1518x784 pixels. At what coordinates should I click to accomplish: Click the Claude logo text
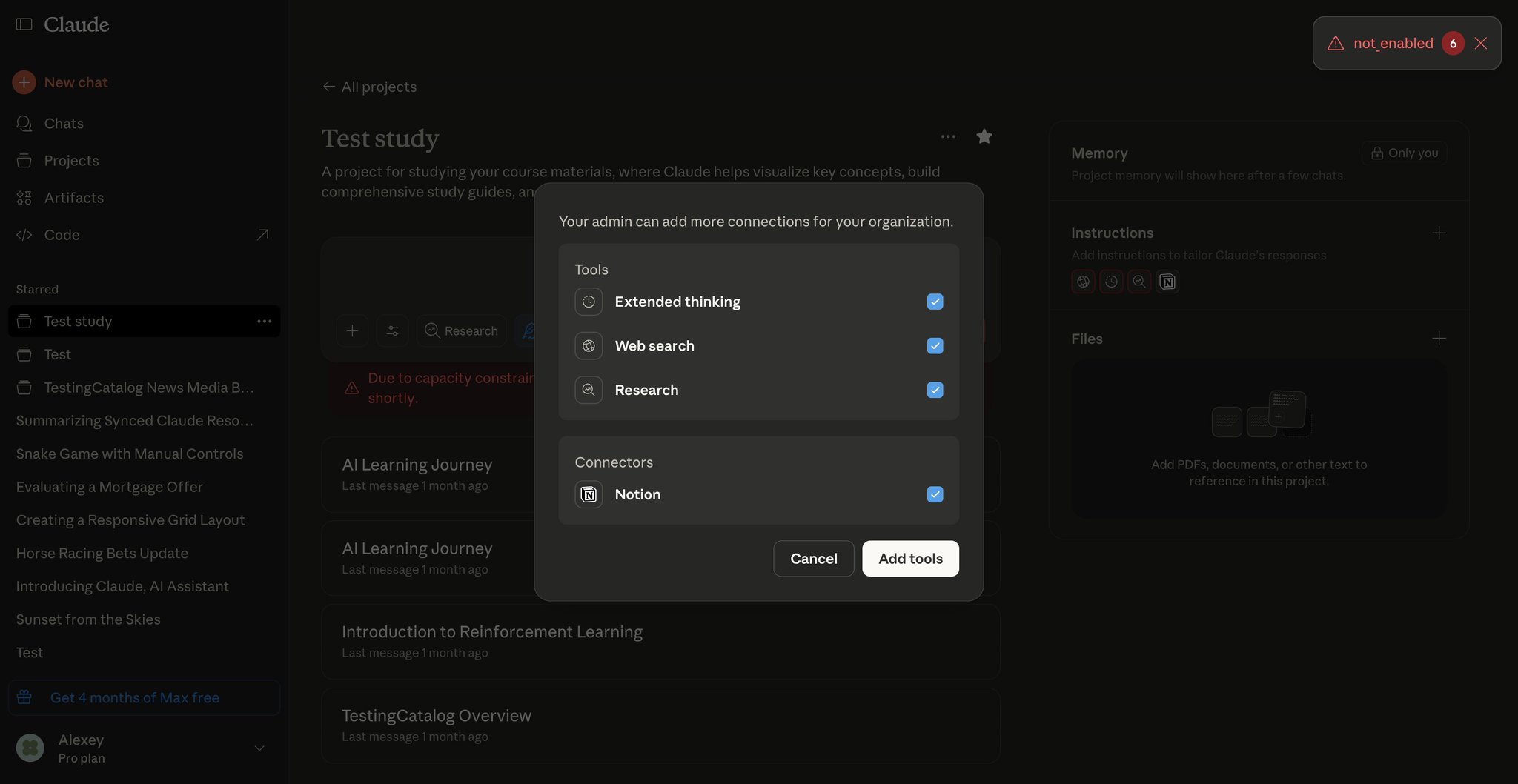(76, 24)
